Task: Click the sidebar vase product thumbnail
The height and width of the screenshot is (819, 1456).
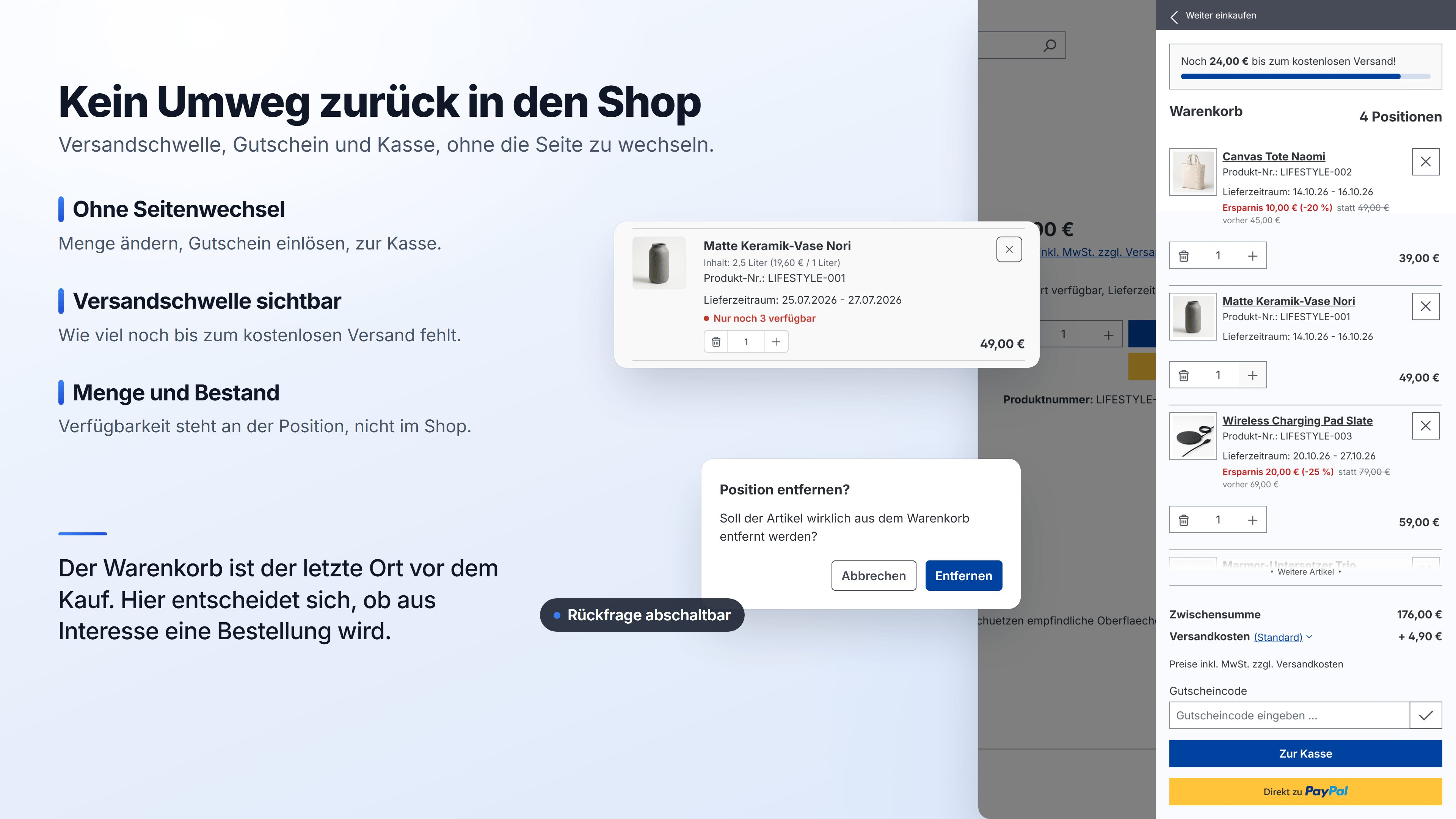Action: click(x=1193, y=317)
